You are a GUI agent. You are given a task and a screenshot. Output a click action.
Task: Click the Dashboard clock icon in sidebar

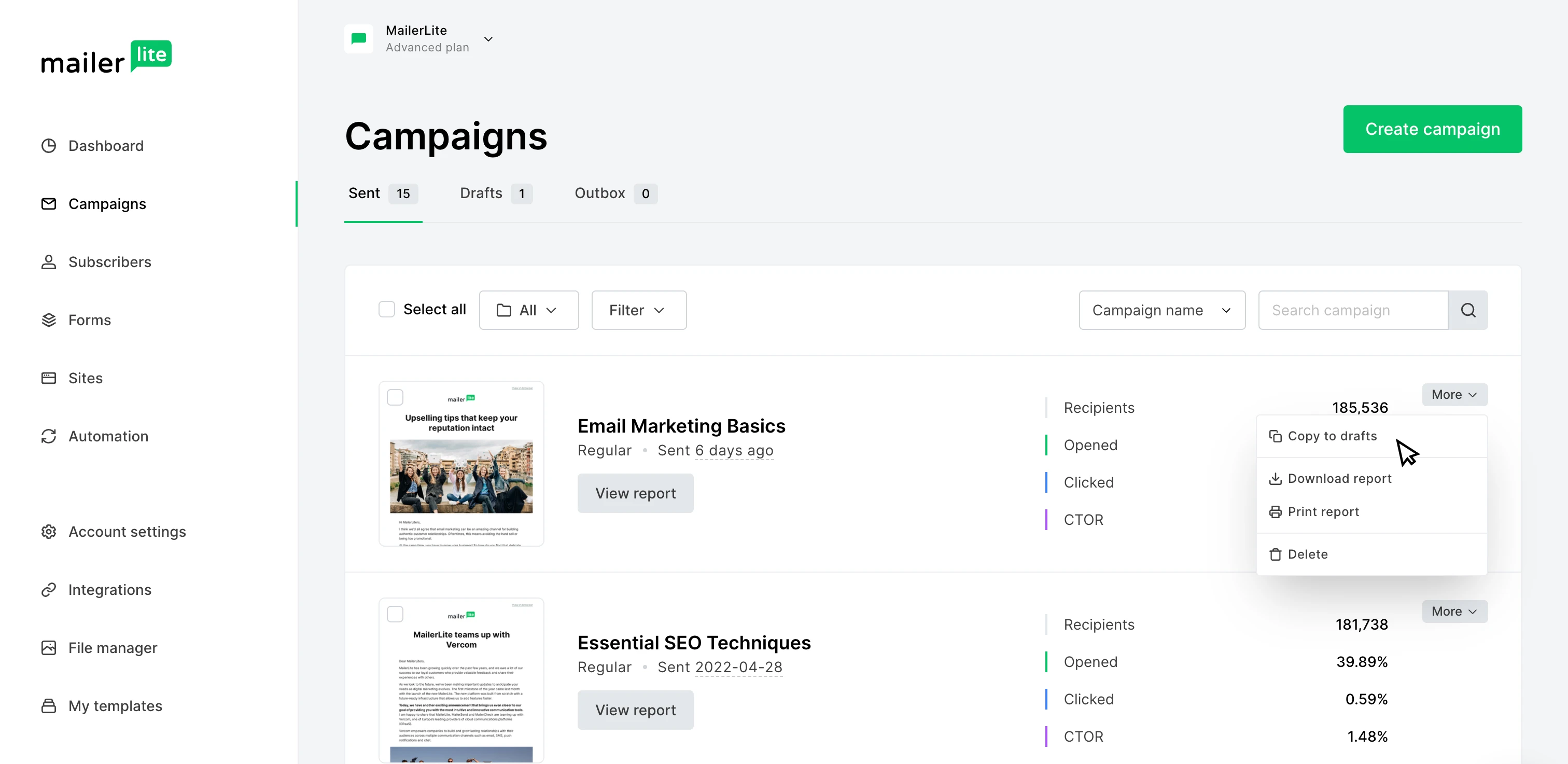pos(49,146)
